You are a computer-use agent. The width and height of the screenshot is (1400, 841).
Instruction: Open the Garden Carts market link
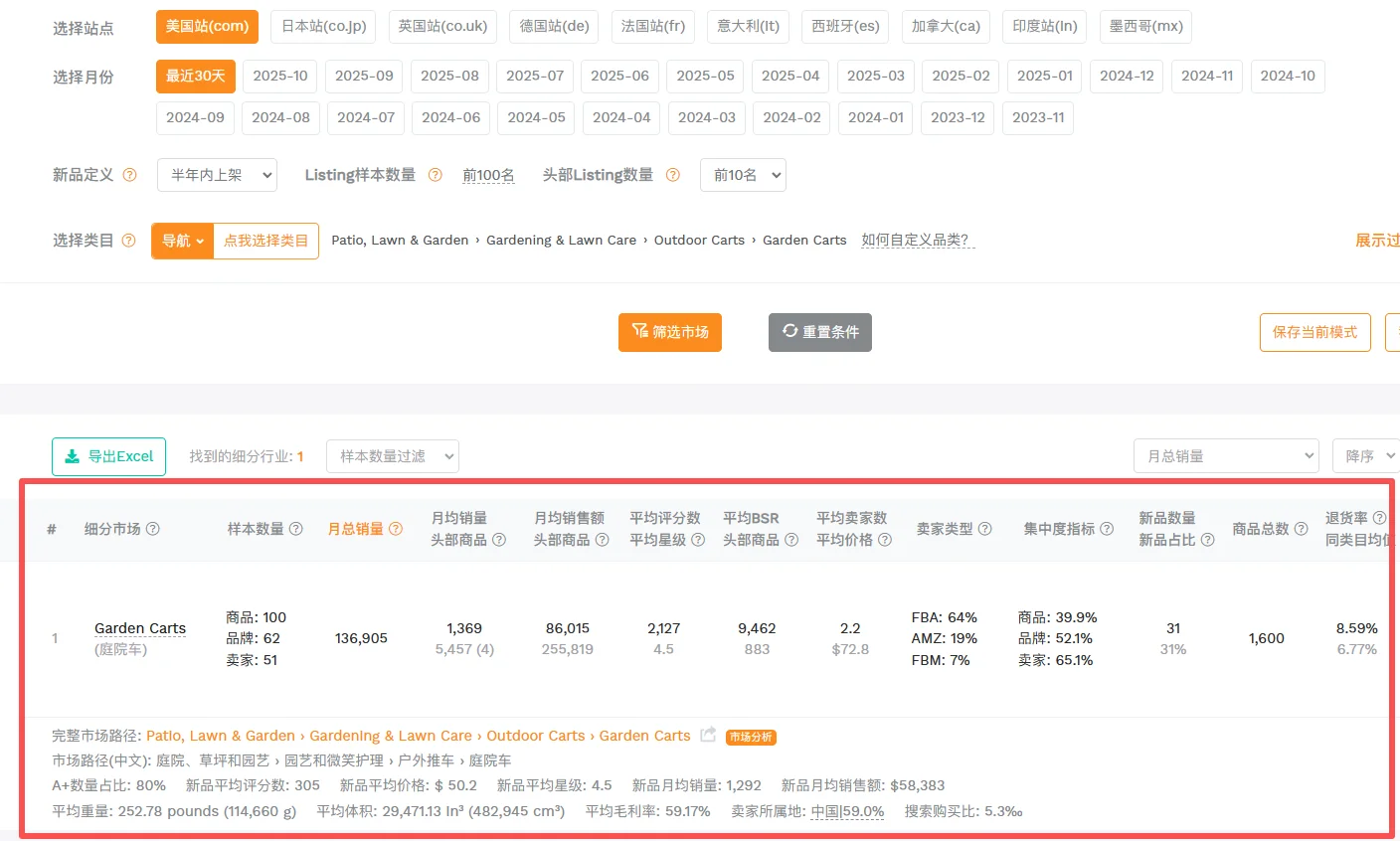coord(139,628)
